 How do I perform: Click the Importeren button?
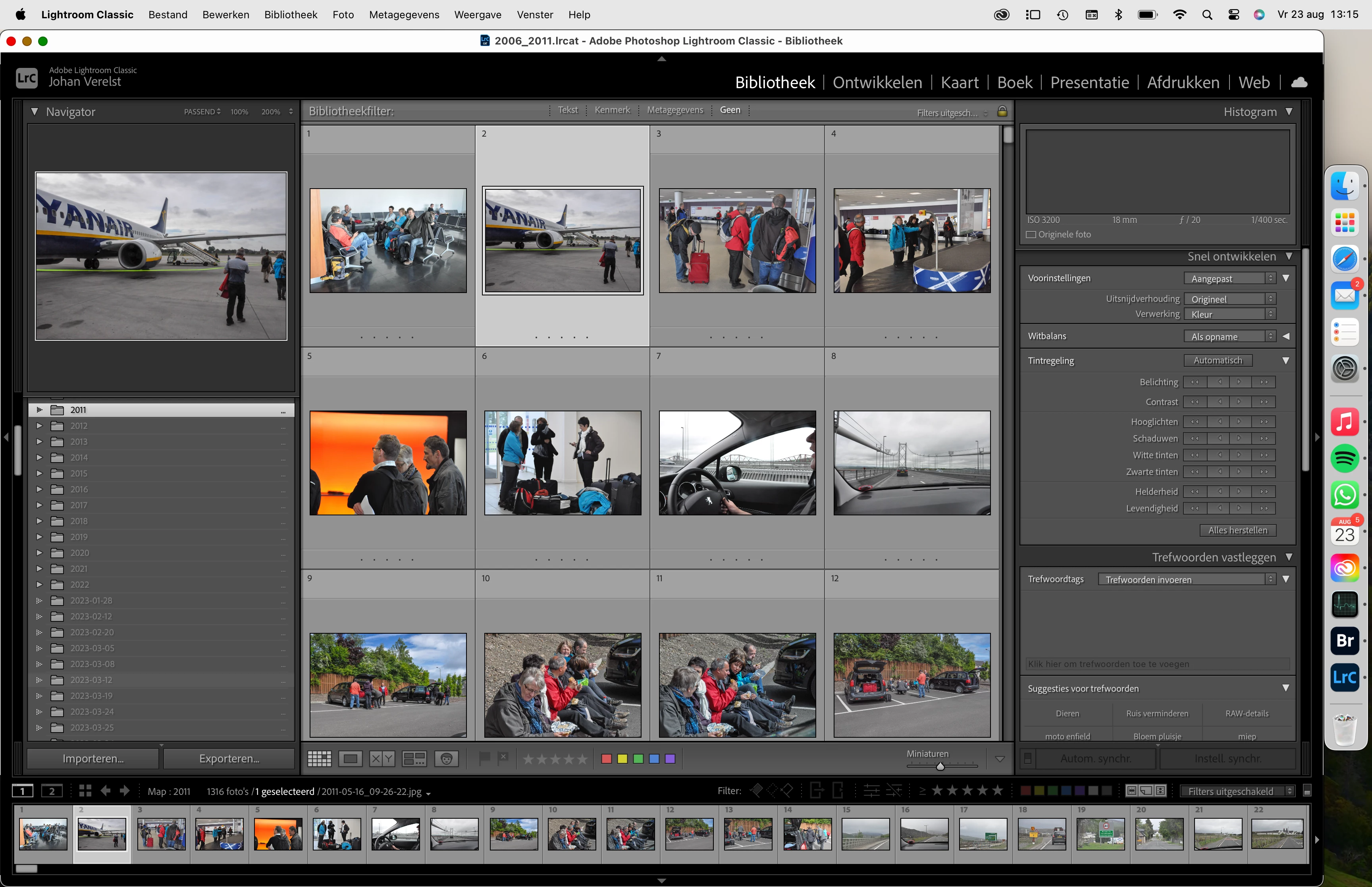[x=92, y=759]
